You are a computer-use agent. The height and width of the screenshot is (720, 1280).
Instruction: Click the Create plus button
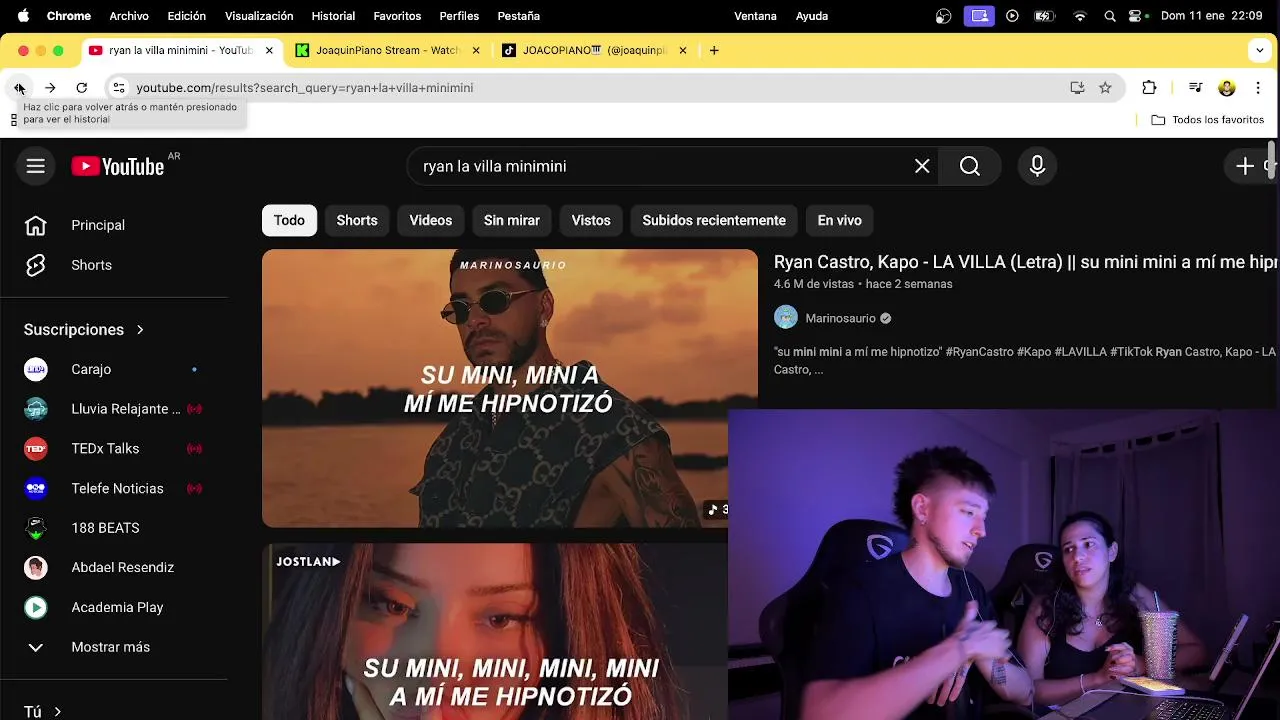pyautogui.click(x=1245, y=166)
